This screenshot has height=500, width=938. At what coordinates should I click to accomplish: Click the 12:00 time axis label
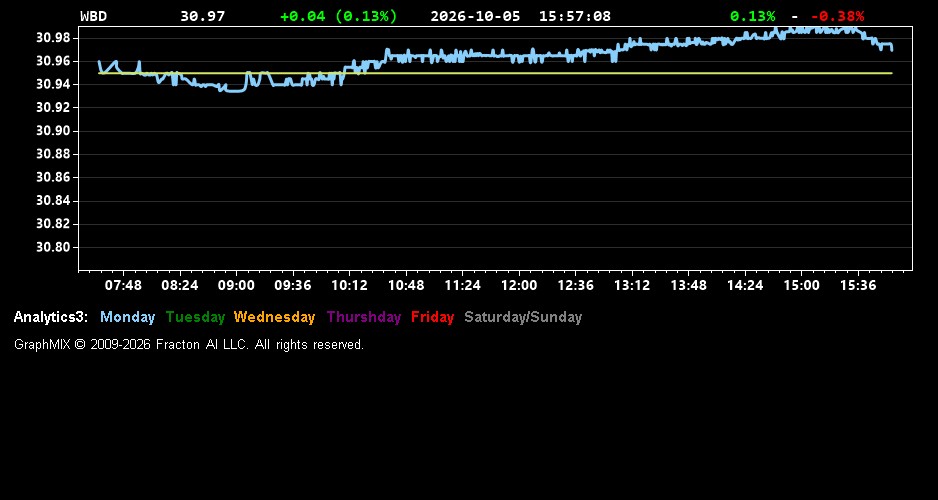click(519, 285)
